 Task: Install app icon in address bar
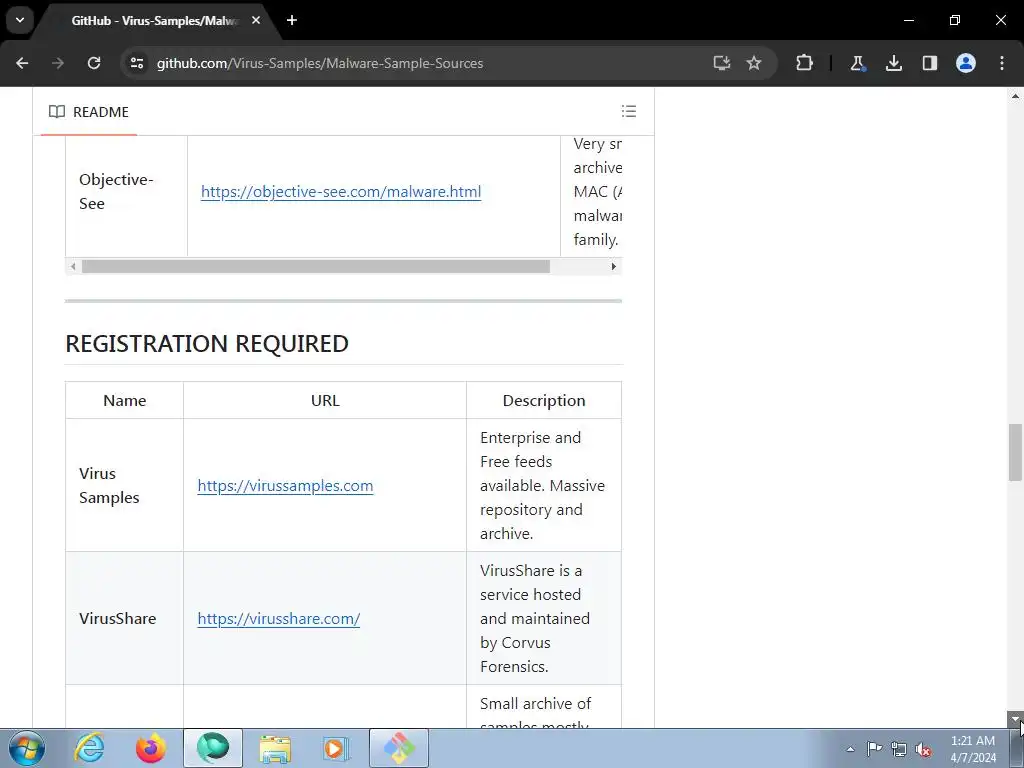pos(722,63)
